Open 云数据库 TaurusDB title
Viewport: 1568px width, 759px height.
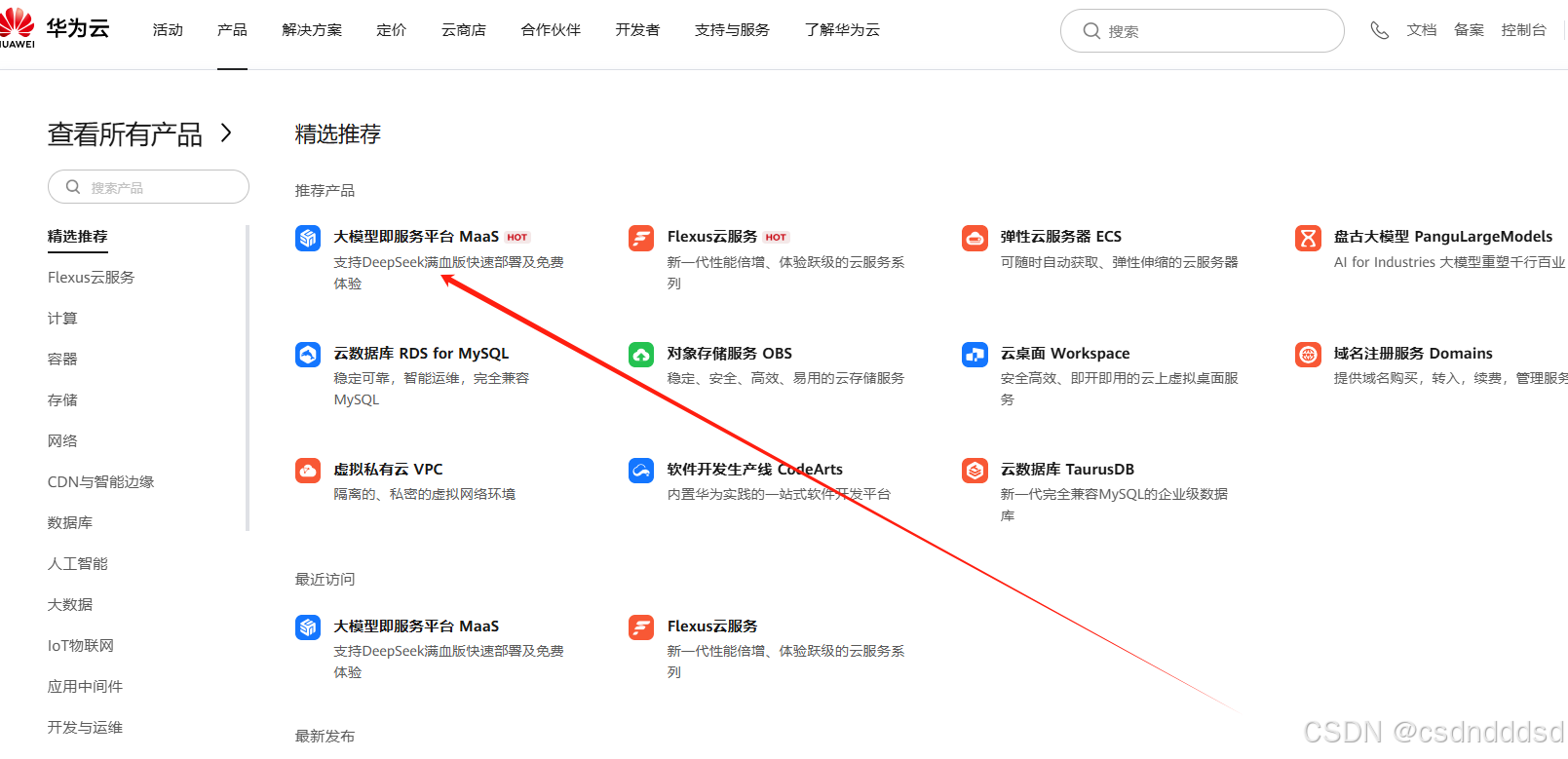(1067, 470)
